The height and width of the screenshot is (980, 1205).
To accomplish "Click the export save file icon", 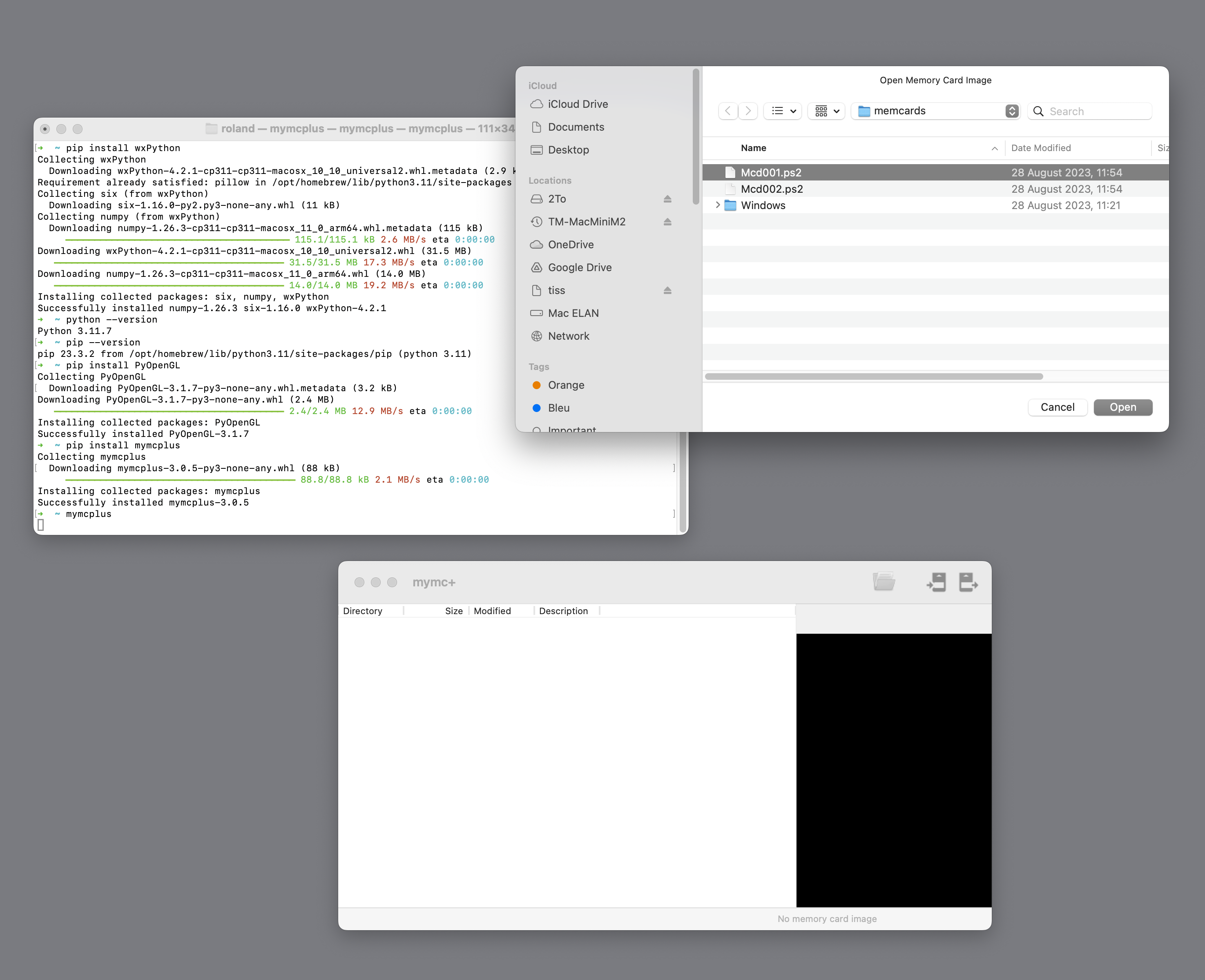I will coord(968,581).
